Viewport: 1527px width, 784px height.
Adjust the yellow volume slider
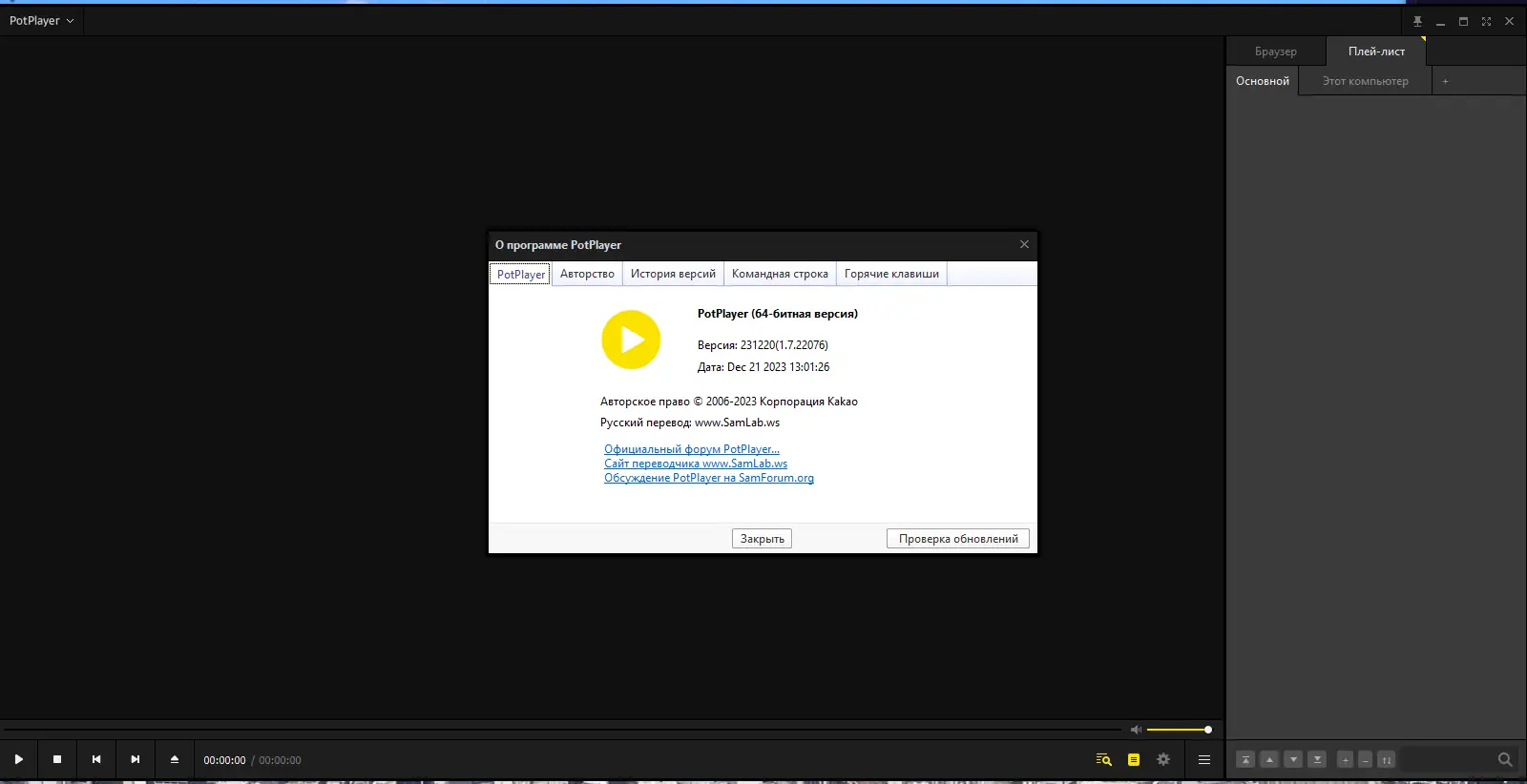click(1179, 730)
